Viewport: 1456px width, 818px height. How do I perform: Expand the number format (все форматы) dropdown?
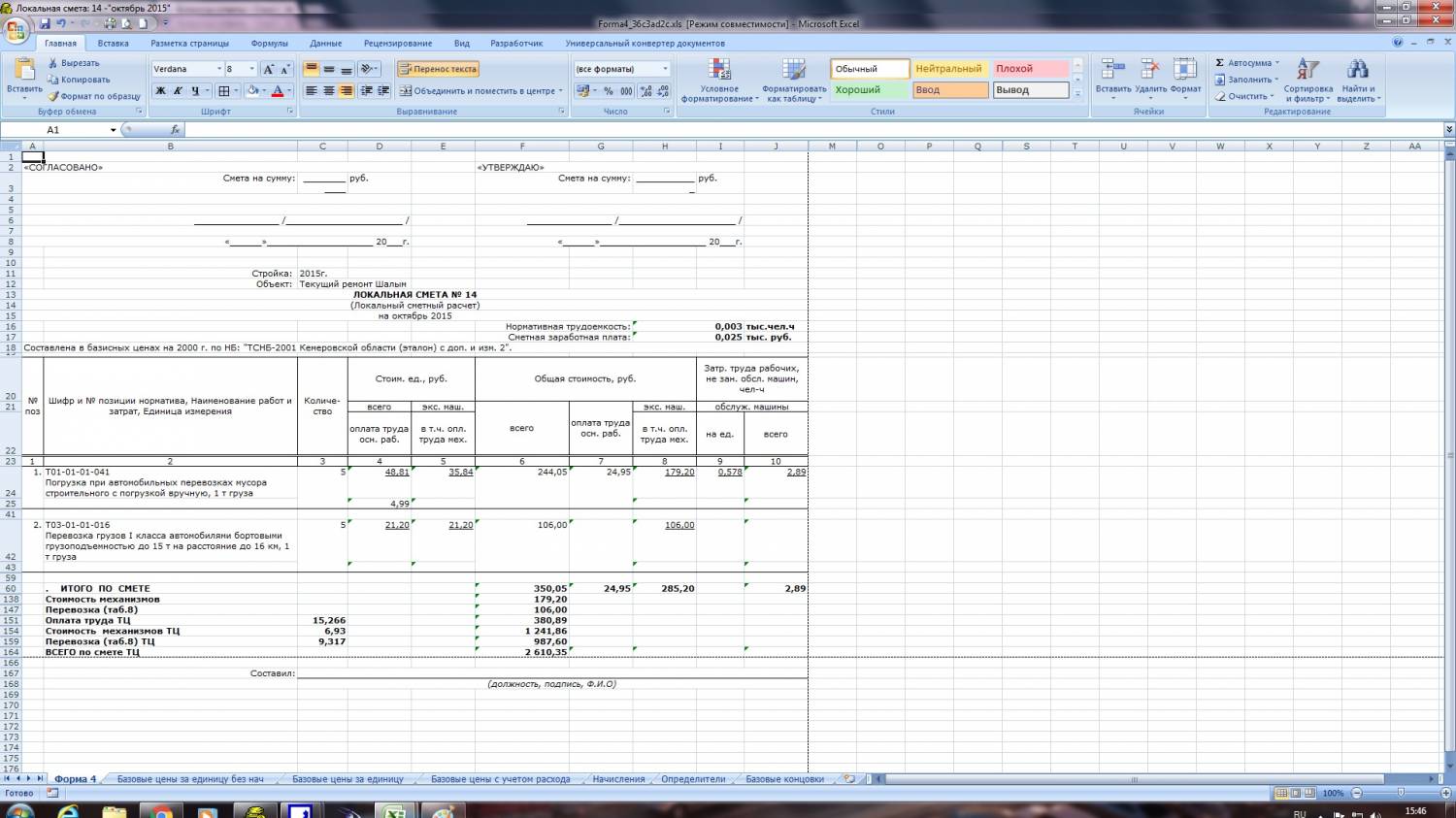click(665, 69)
